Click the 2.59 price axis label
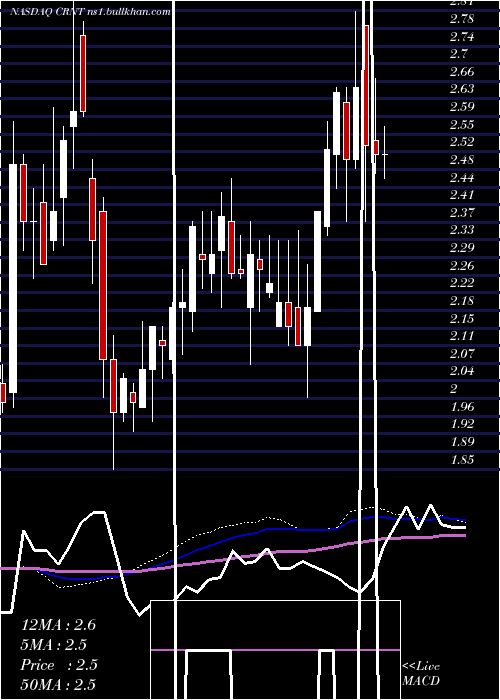500x700 pixels. coord(462,107)
